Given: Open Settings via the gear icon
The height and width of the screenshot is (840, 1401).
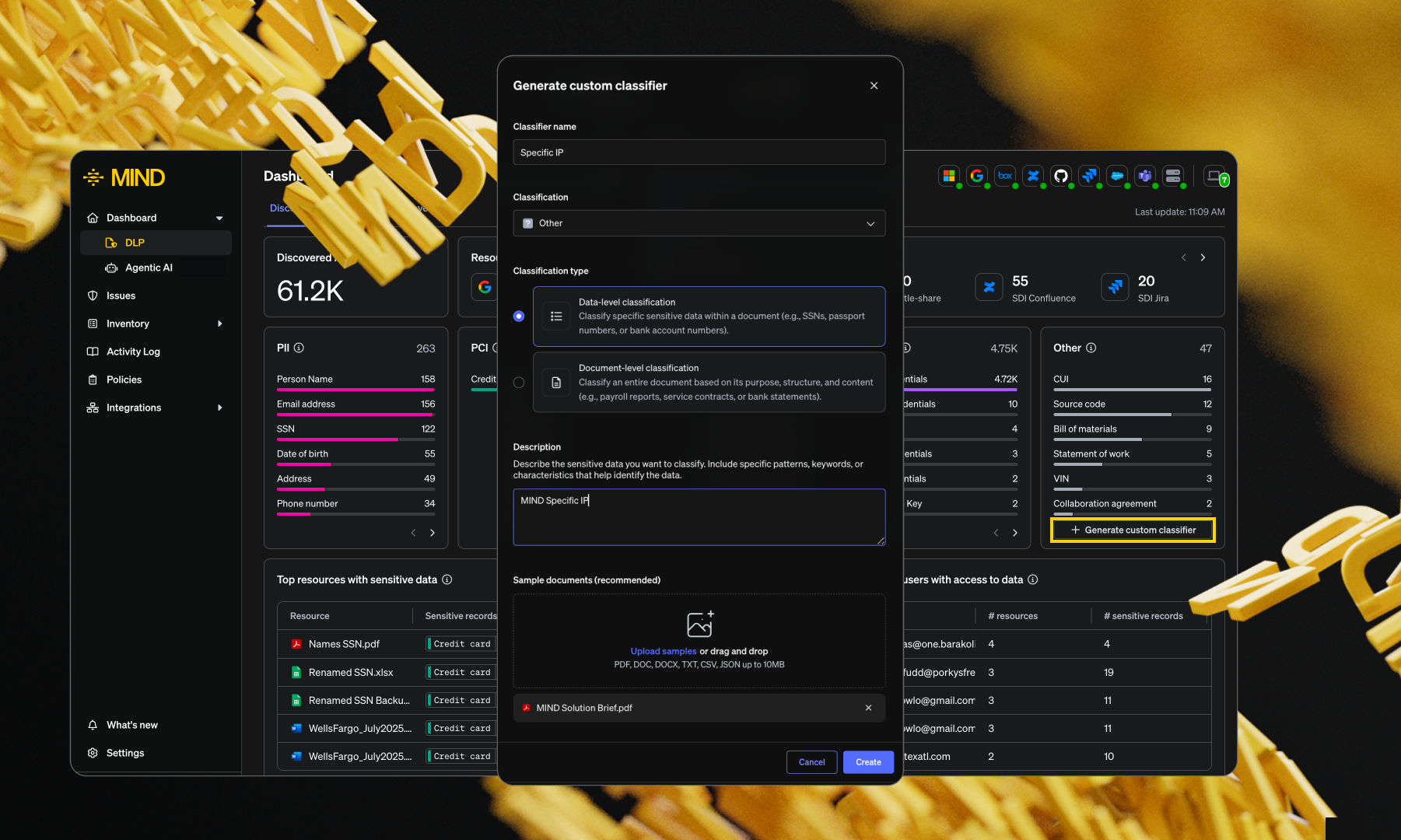Looking at the screenshot, I should 93,753.
